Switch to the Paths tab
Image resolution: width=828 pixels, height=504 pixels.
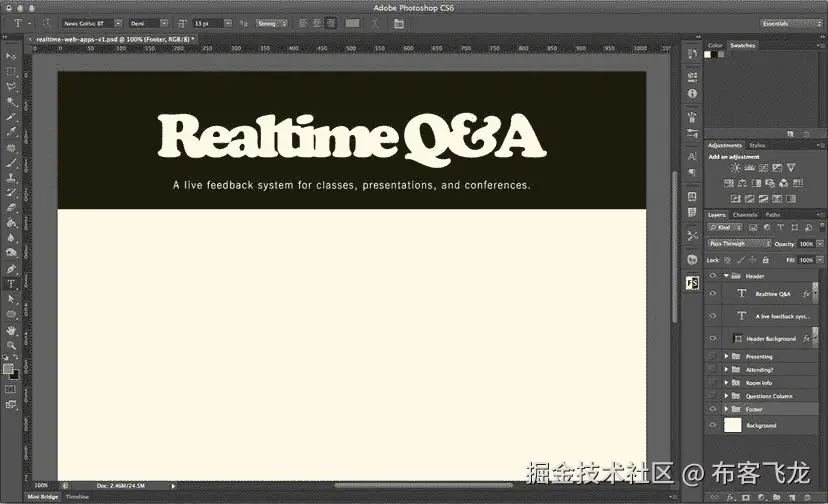pyautogui.click(x=773, y=215)
